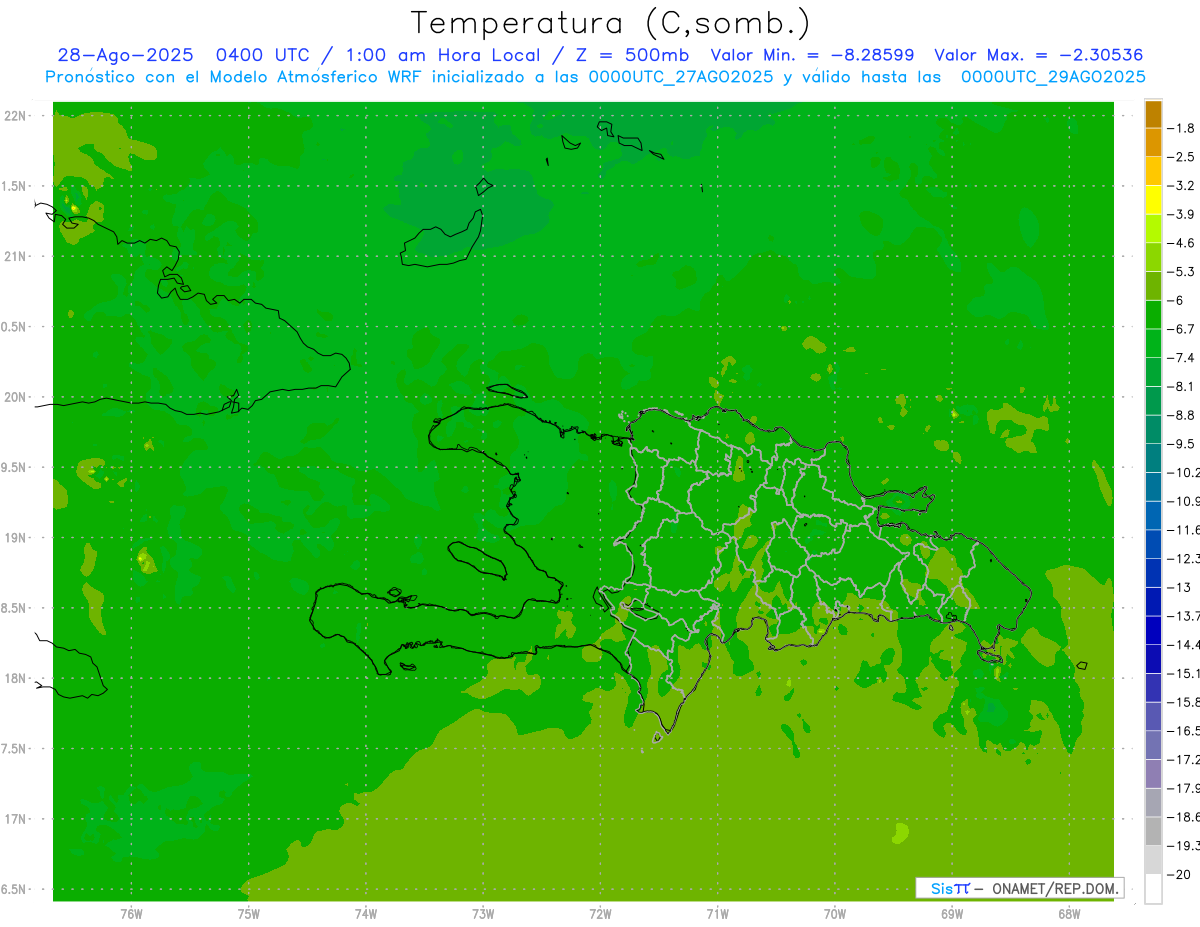Click the "-7.4" colorbar label
The height and width of the screenshot is (927, 1200).
tap(1181, 358)
